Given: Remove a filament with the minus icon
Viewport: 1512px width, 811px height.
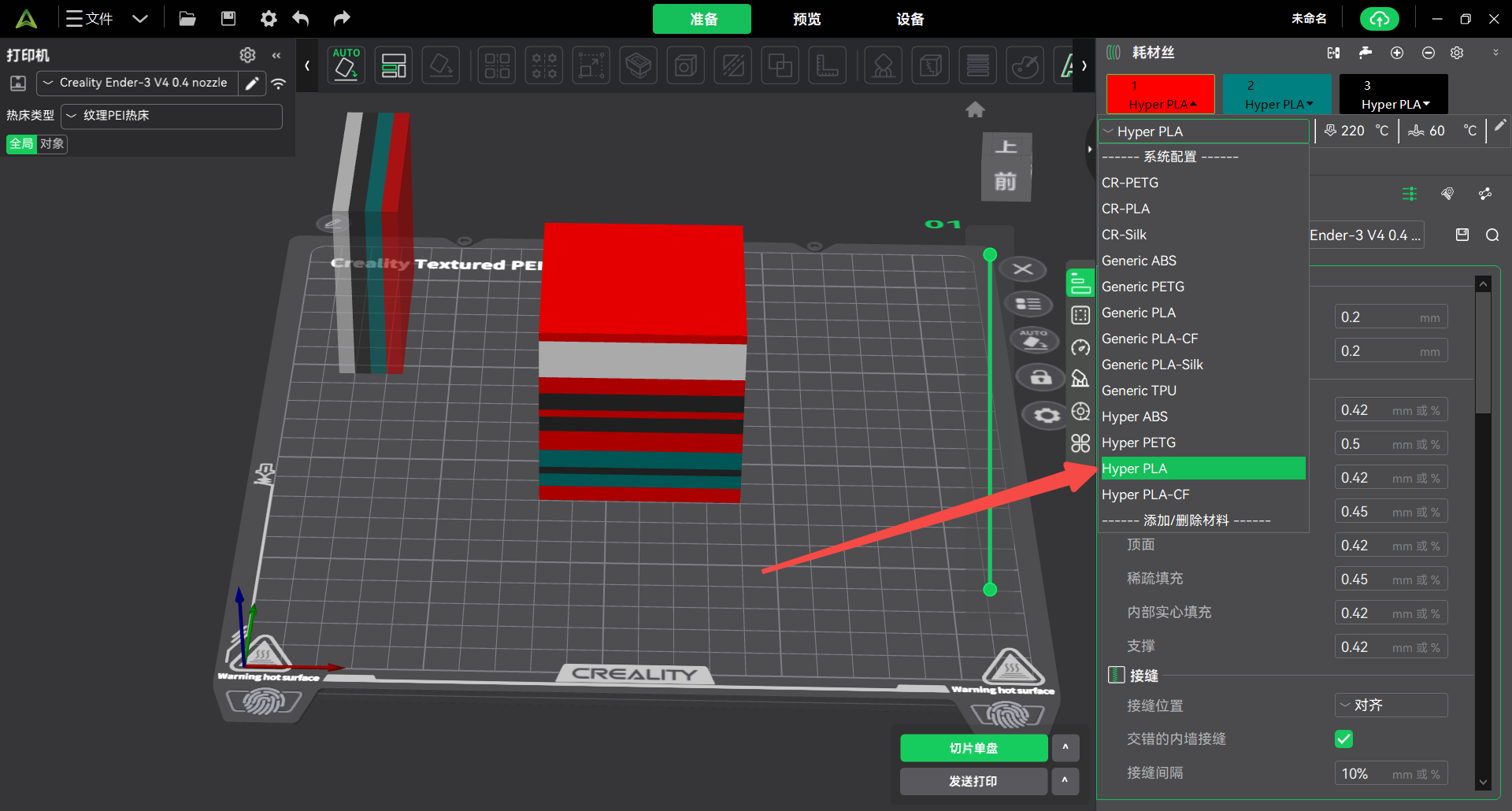Looking at the screenshot, I should click(1428, 53).
